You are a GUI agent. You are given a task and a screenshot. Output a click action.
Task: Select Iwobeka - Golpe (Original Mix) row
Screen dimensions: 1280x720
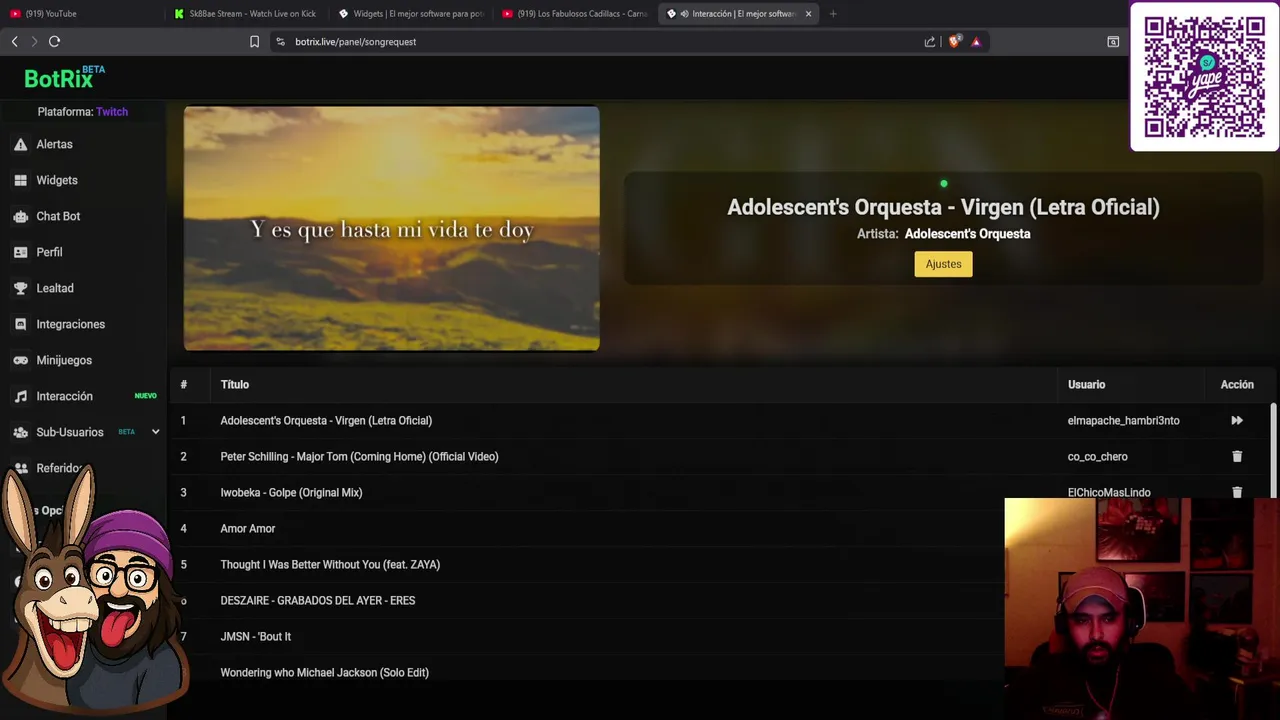tap(720, 493)
